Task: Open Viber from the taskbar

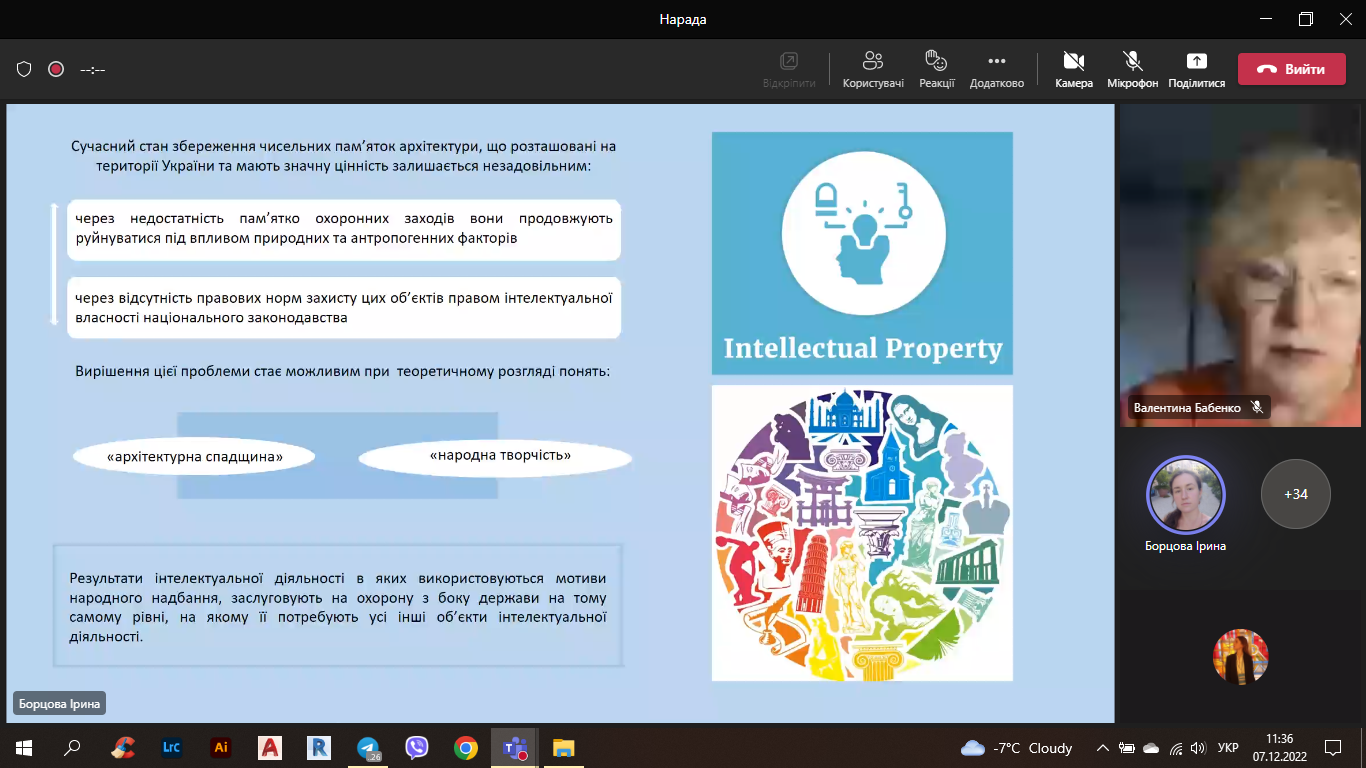Action: pos(417,747)
